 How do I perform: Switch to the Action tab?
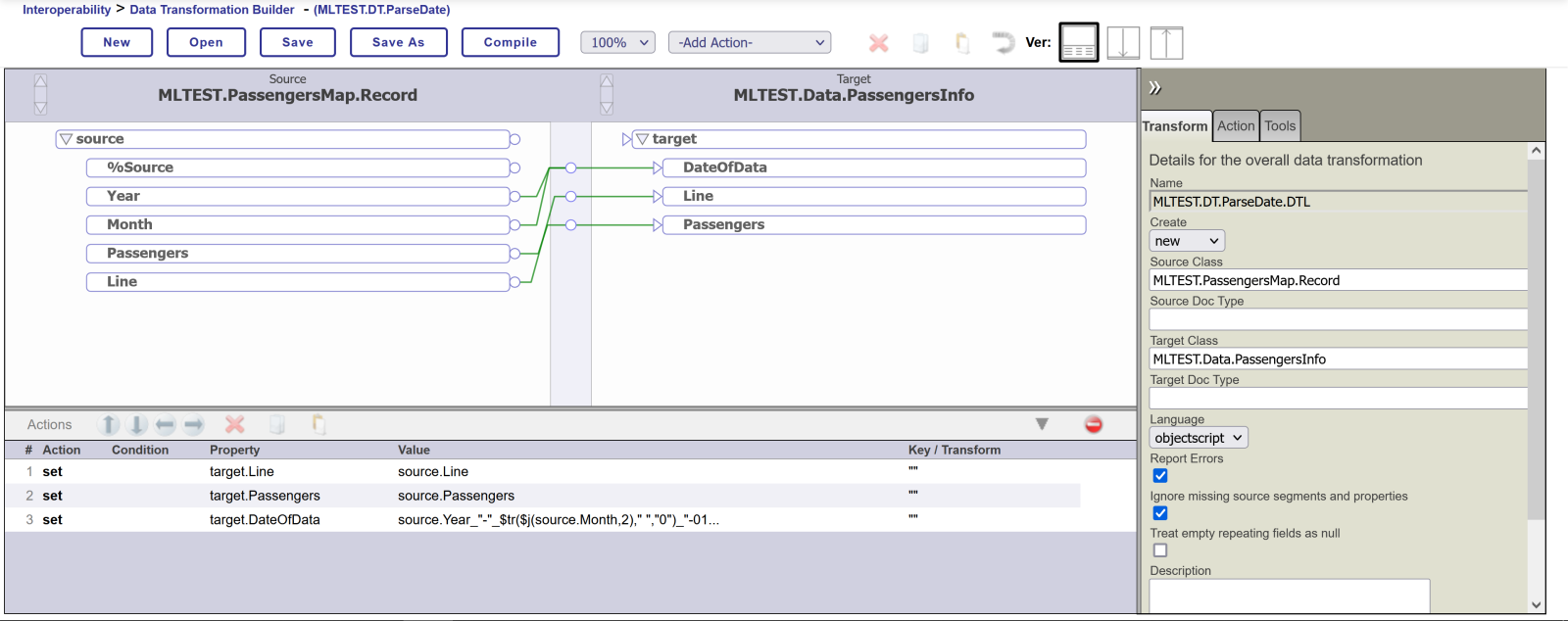point(1235,125)
